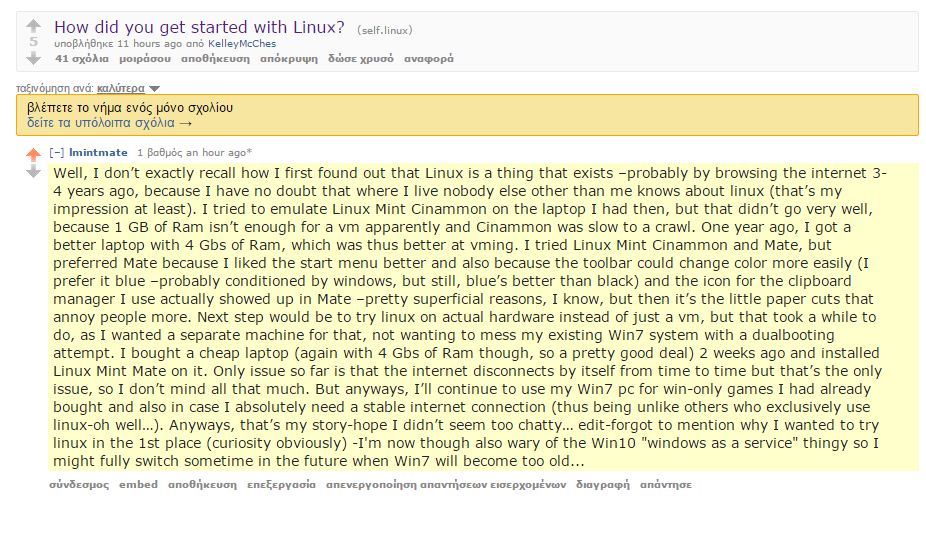Edit the comment with επεξεργασία
Image resolution: width=926 pixels, height=538 pixels.
click(281, 485)
